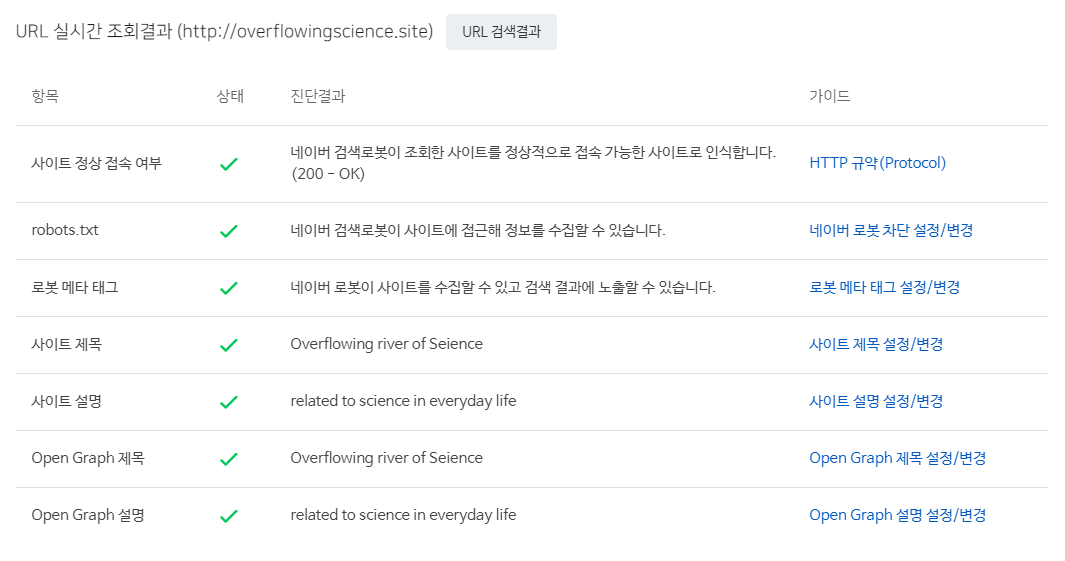Click green checkmark in robots.txt row
This screenshot has width=1065, height=561.
[229, 231]
